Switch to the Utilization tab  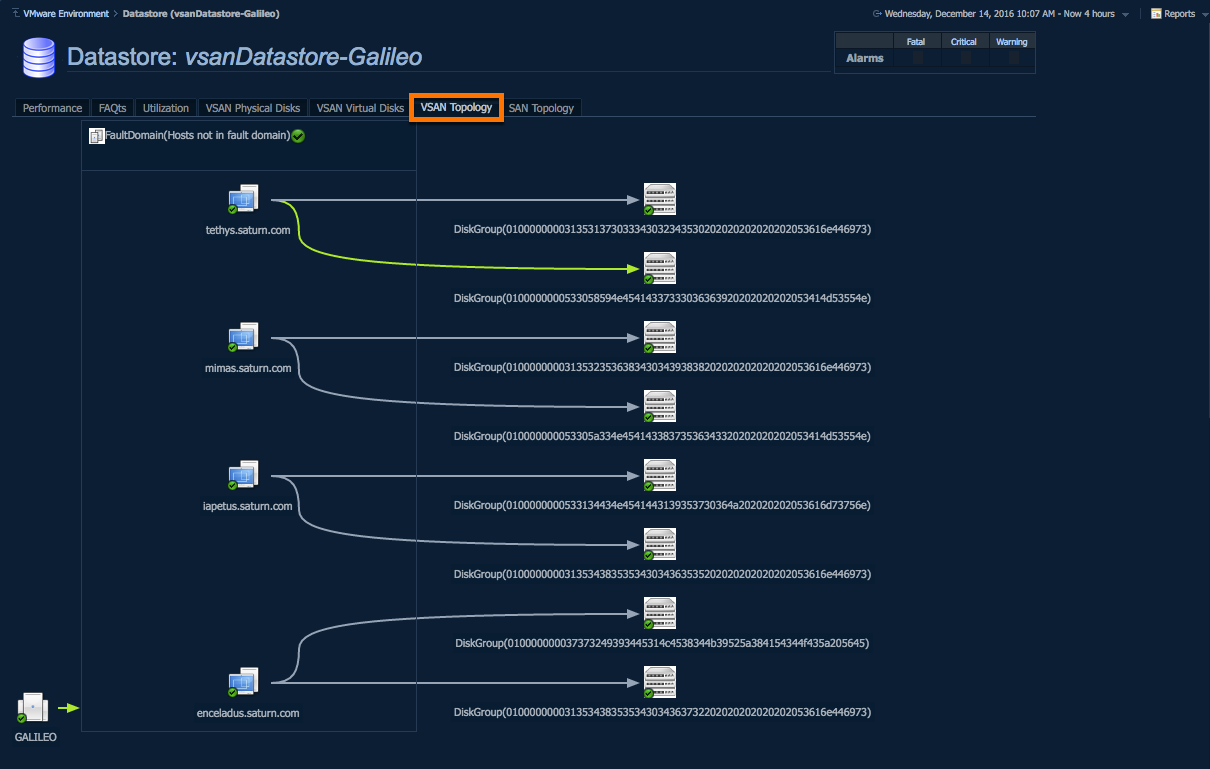click(166, 108)
